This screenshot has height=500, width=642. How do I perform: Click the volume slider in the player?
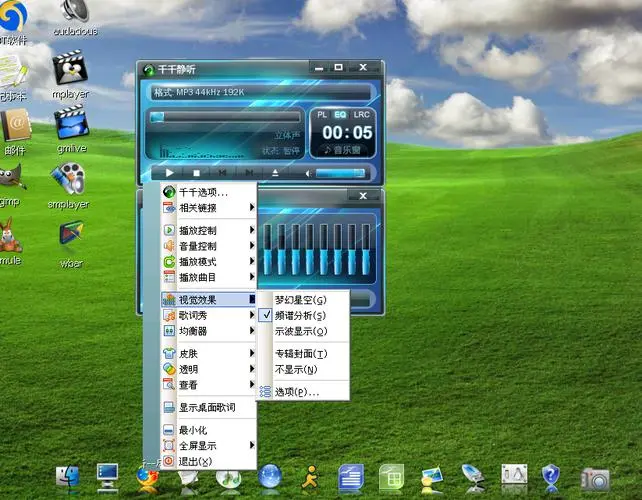[341, 173]
